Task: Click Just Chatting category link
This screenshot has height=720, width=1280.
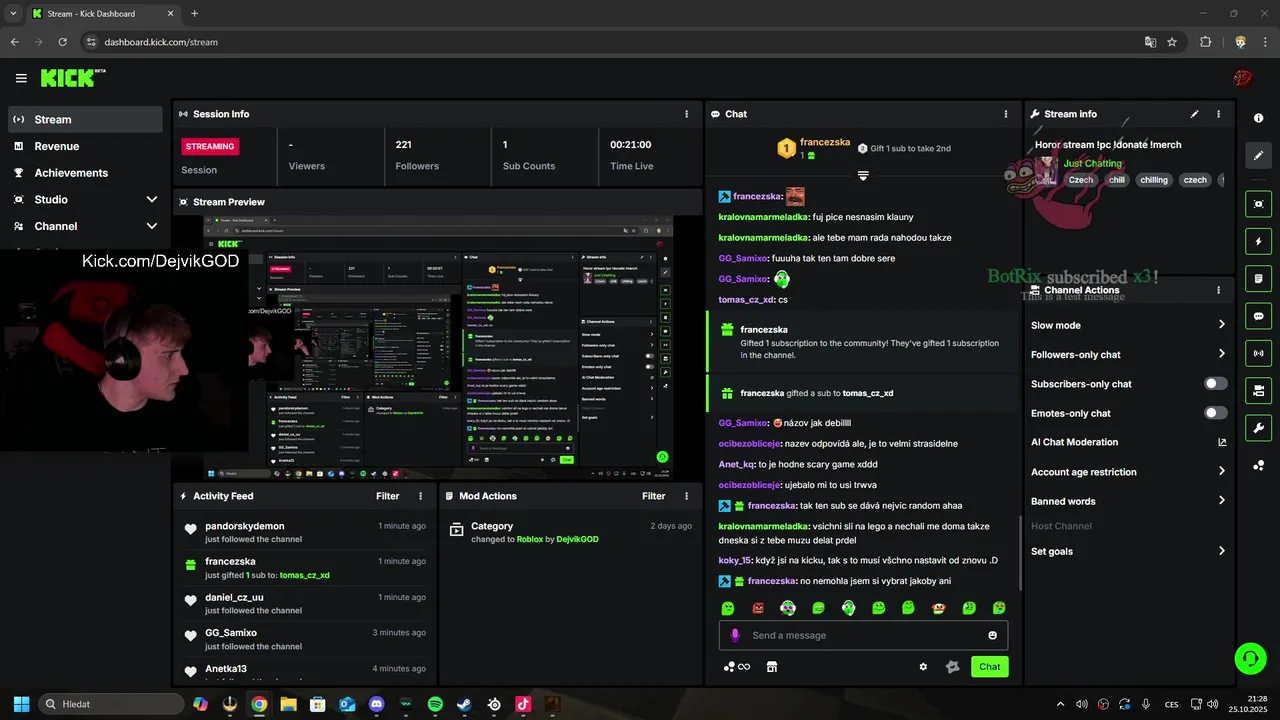Action: click(x=1092, y=163)
